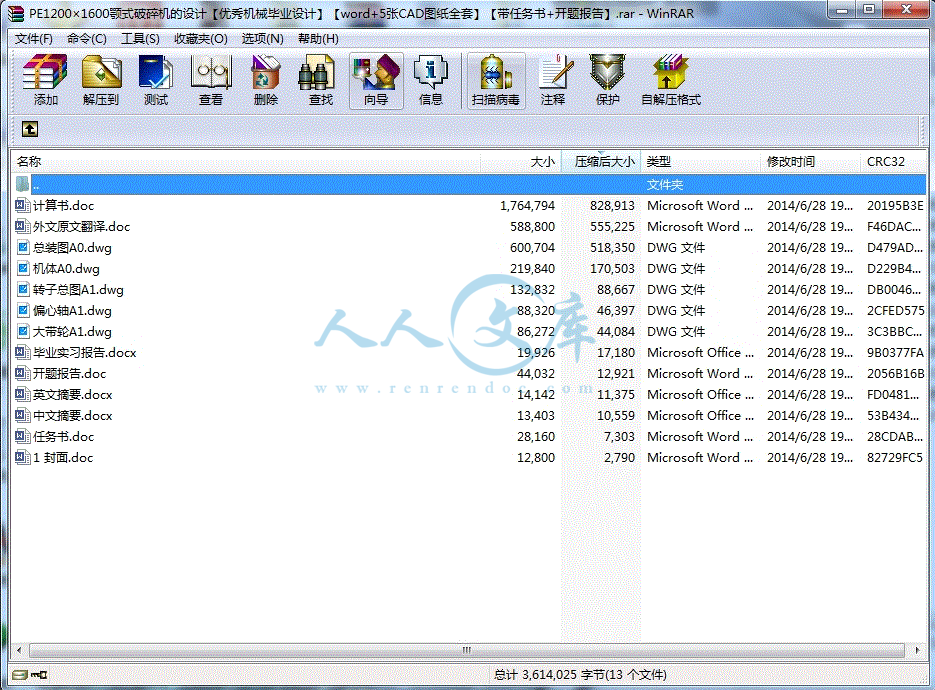Click the key password icon in the status bar
This screenshot has width=935, height=690.
[x=39, y=674]
